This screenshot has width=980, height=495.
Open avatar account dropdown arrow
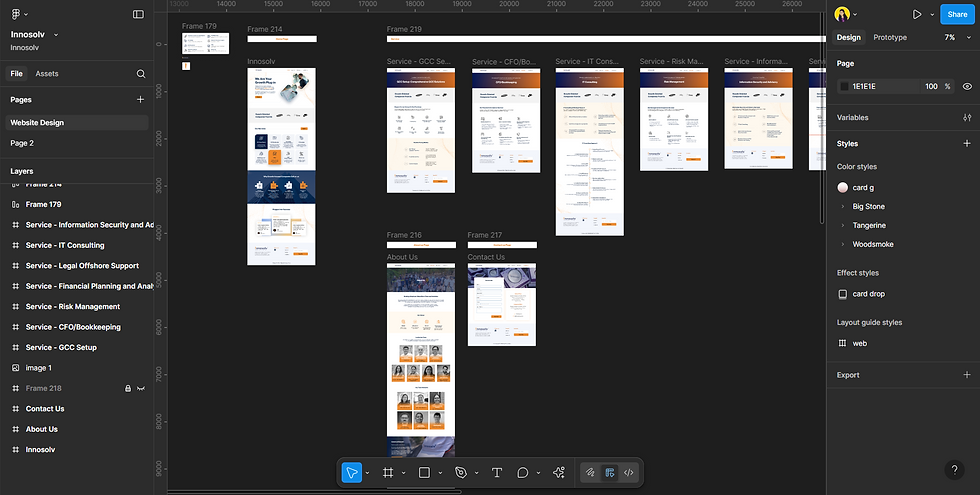click(854, 14)
